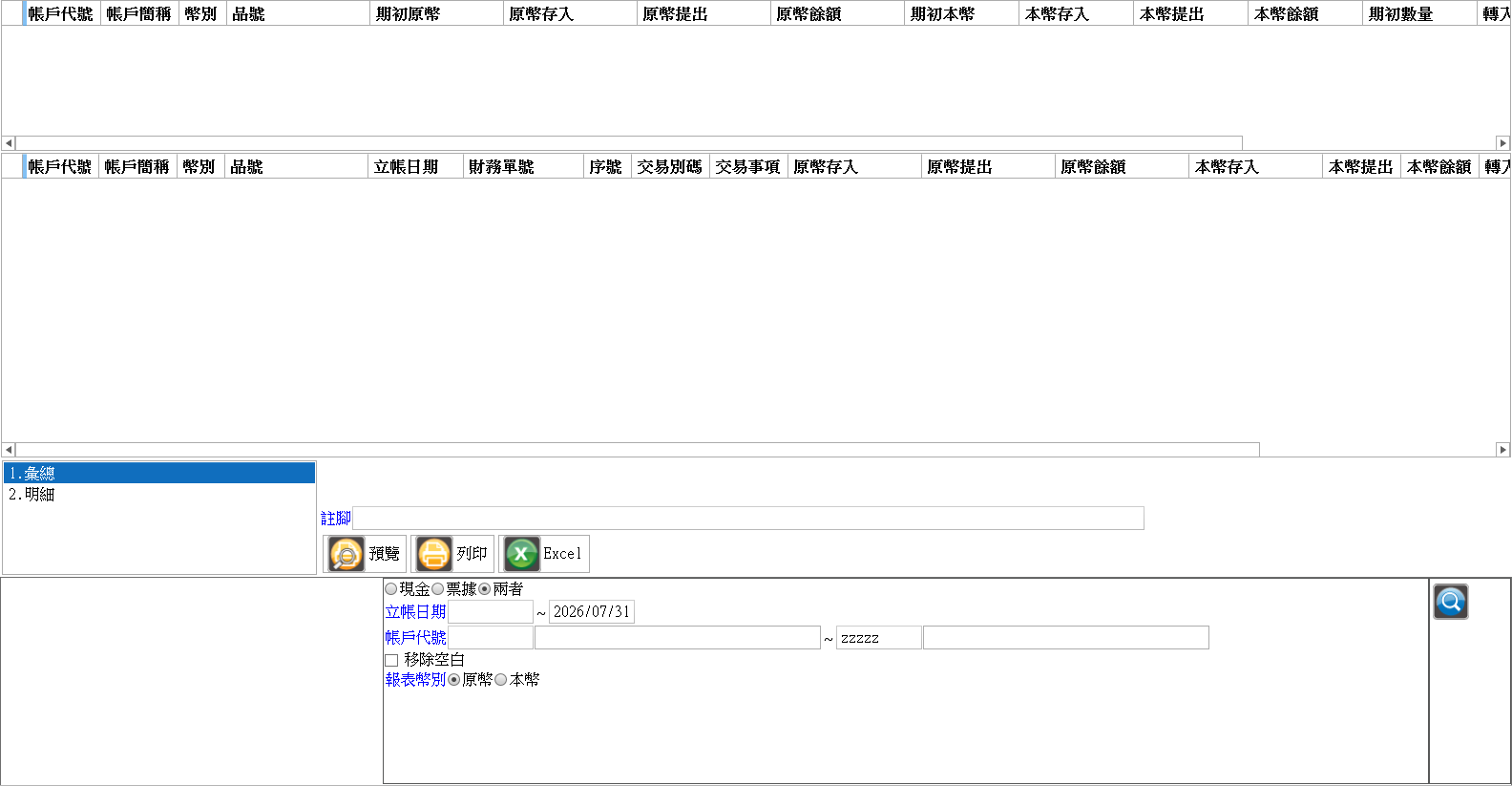The image size is (1512, 786).
Task: Click bottom grid 原幣存入 column header
Action: point(854,167)
